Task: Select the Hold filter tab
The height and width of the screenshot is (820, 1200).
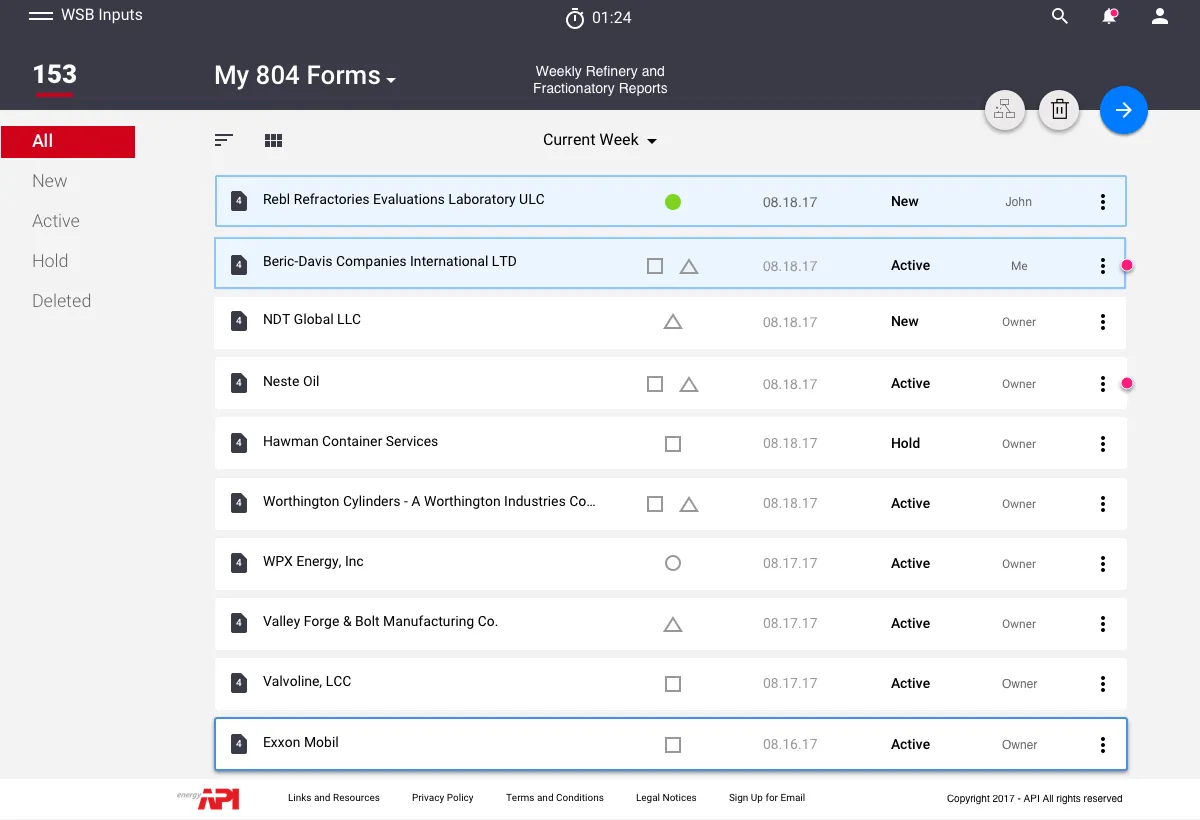Action: [50, 261]
